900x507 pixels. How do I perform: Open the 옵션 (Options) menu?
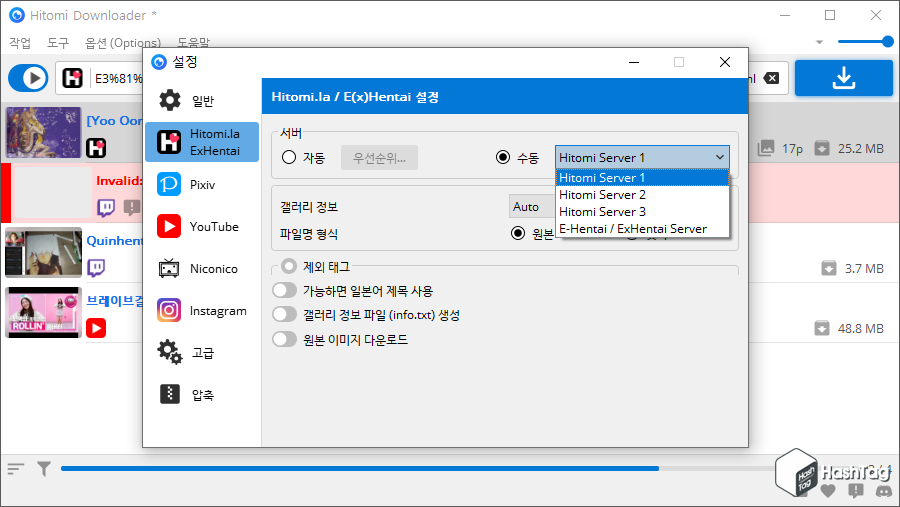pos(123,42)
